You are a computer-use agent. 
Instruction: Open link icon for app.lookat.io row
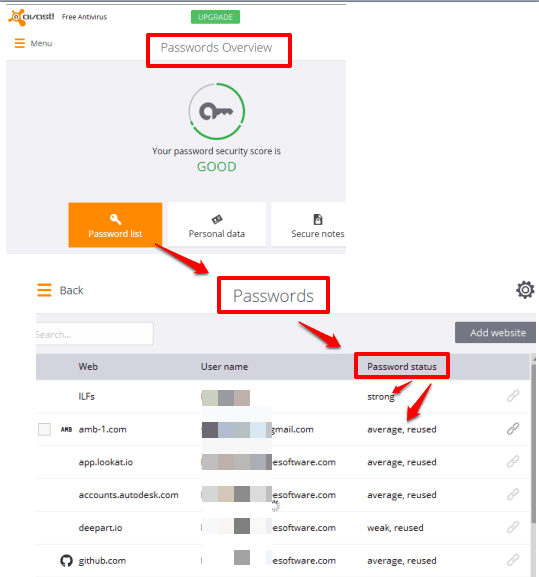pyautogui.click(x=513, y=461)
